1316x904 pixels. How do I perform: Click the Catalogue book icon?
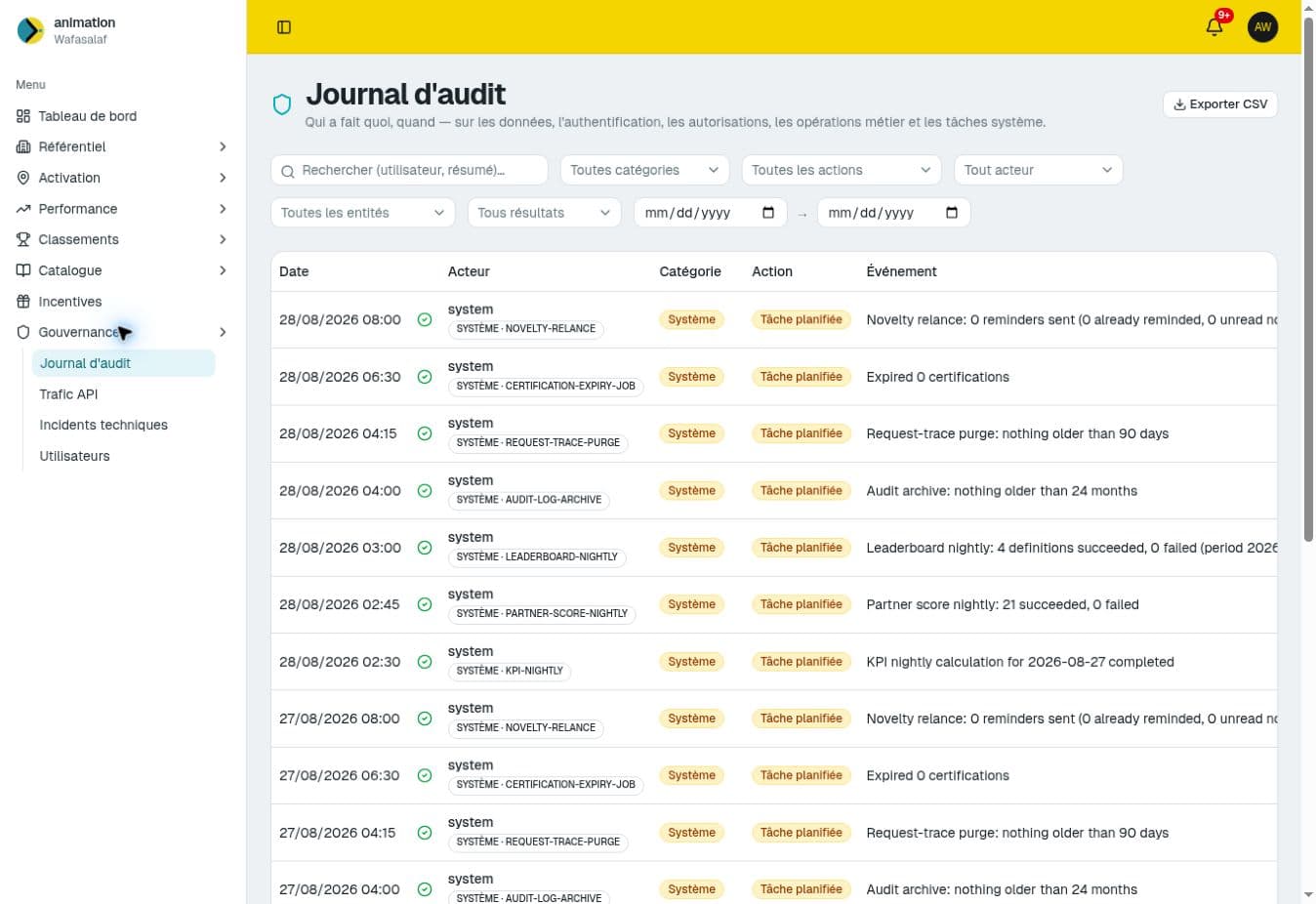(23, 270)
